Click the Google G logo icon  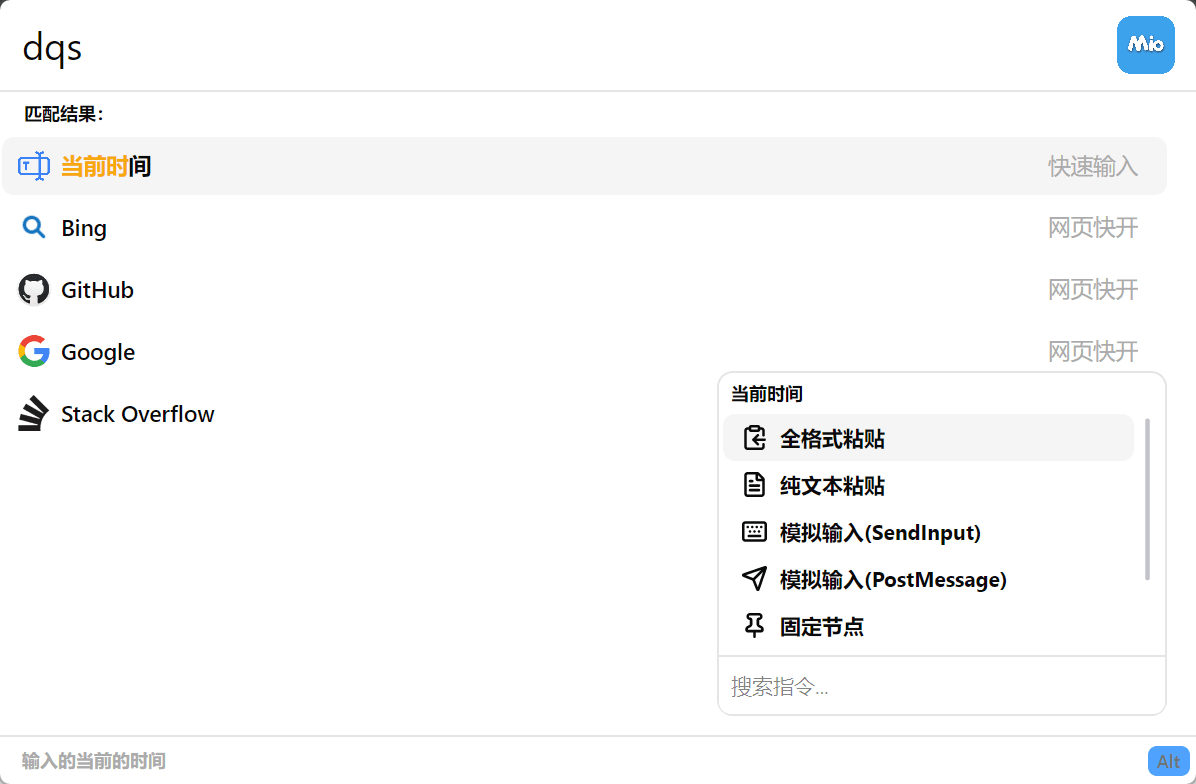[34, 352]
